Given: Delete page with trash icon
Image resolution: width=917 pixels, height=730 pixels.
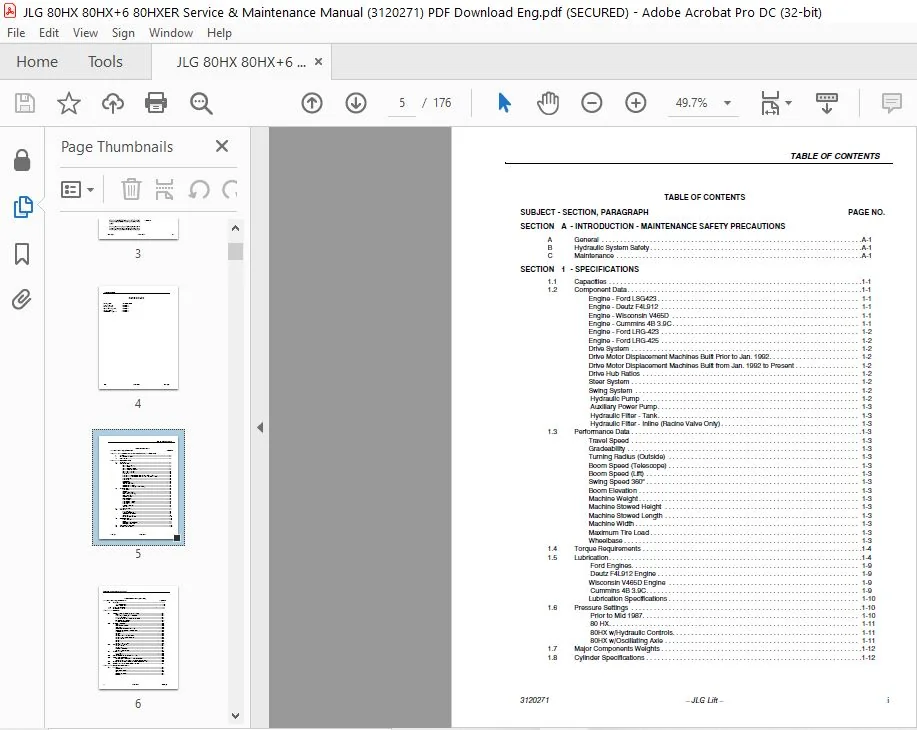Looking at the screenshot, I should point(131,190).
